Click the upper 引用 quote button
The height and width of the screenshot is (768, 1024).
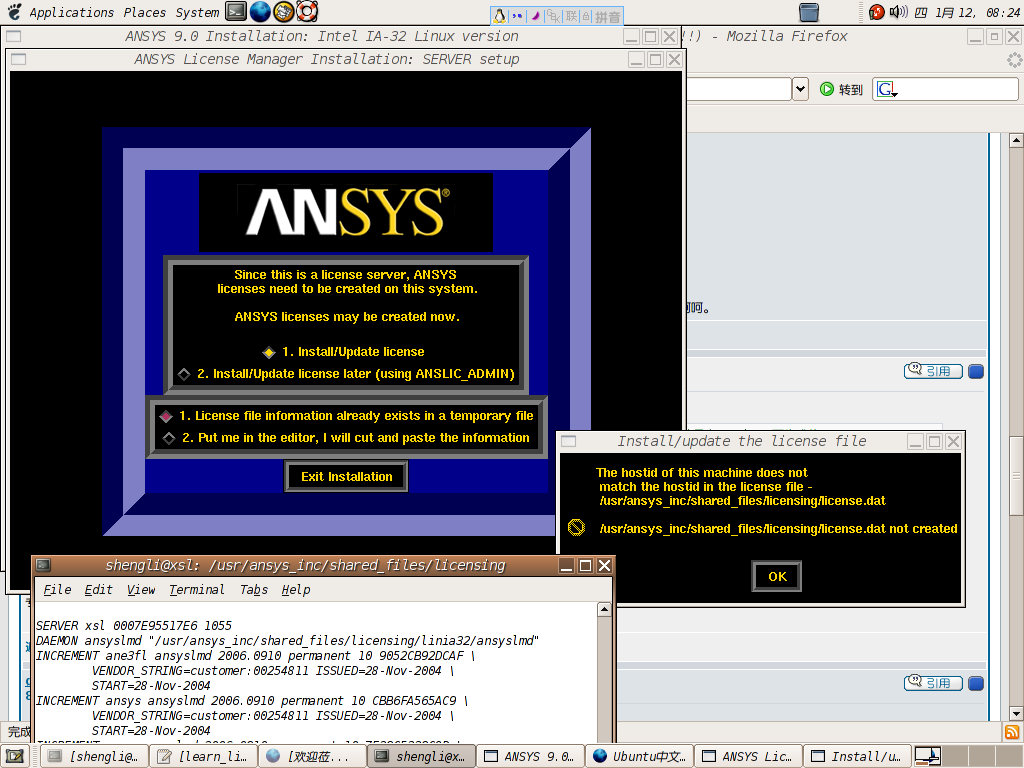pos(933,371)
